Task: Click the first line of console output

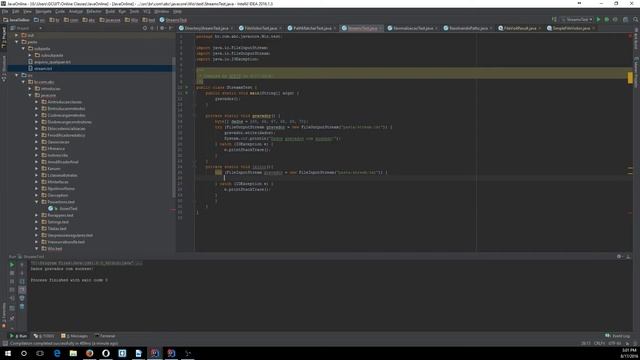Action: (x=86, y=263)
